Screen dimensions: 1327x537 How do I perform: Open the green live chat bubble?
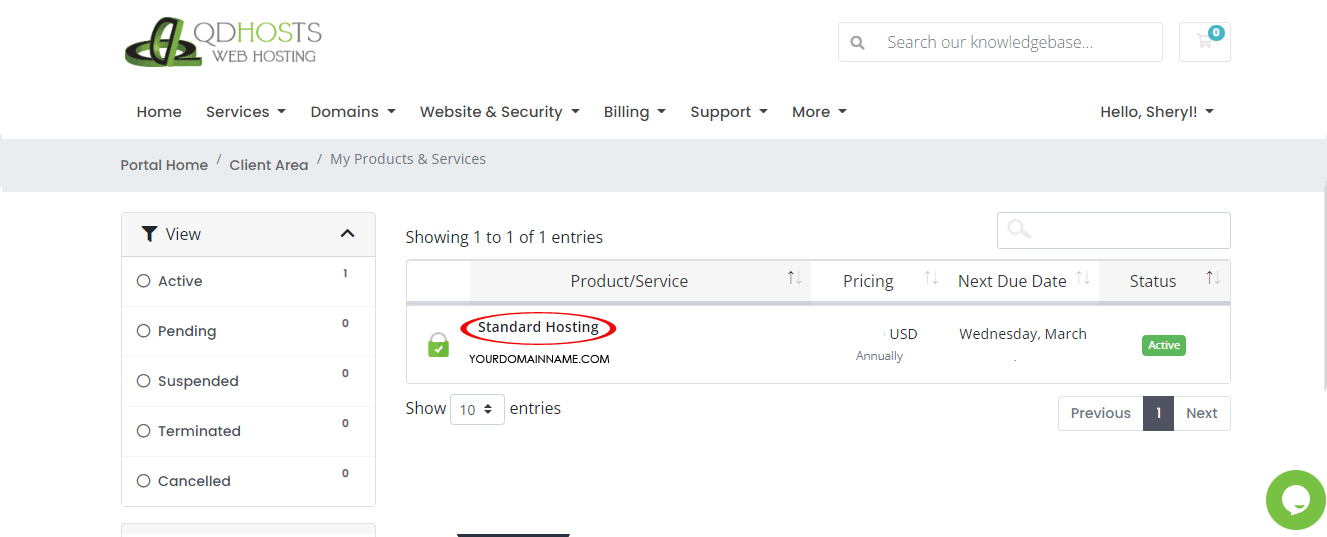[1295, 500]
